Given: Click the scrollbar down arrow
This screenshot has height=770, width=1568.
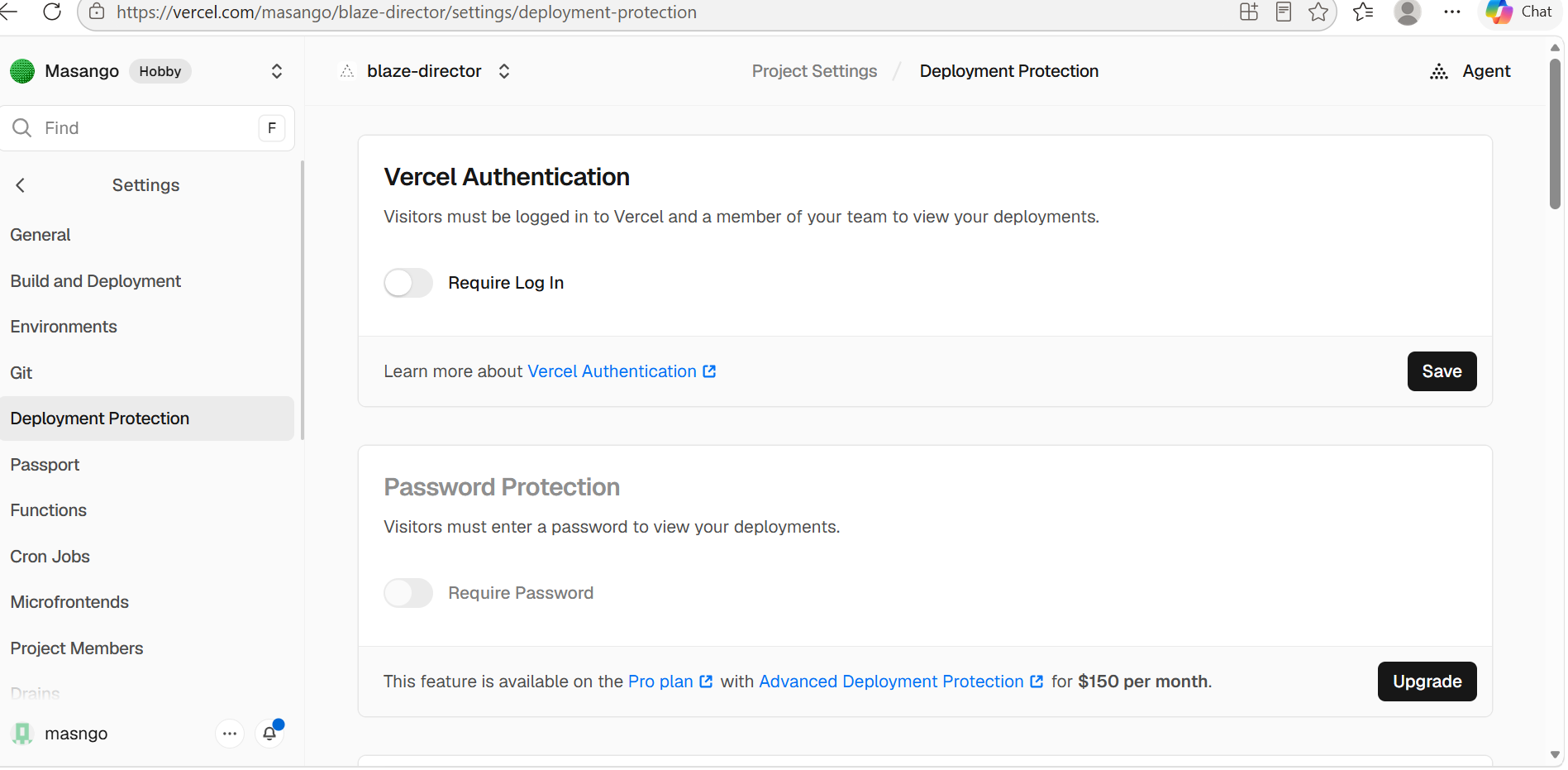Looking at the screenshot, I should tap(1555, 755).
